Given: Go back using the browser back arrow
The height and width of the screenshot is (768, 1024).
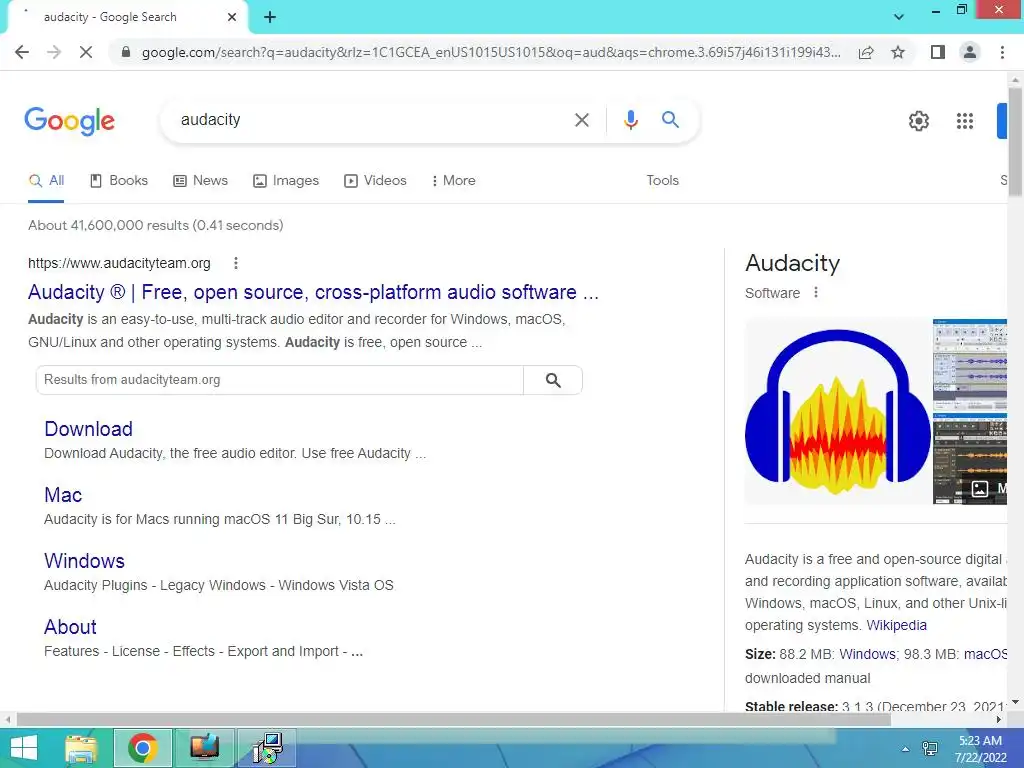Looking at the screenshot, I should 22,52.
